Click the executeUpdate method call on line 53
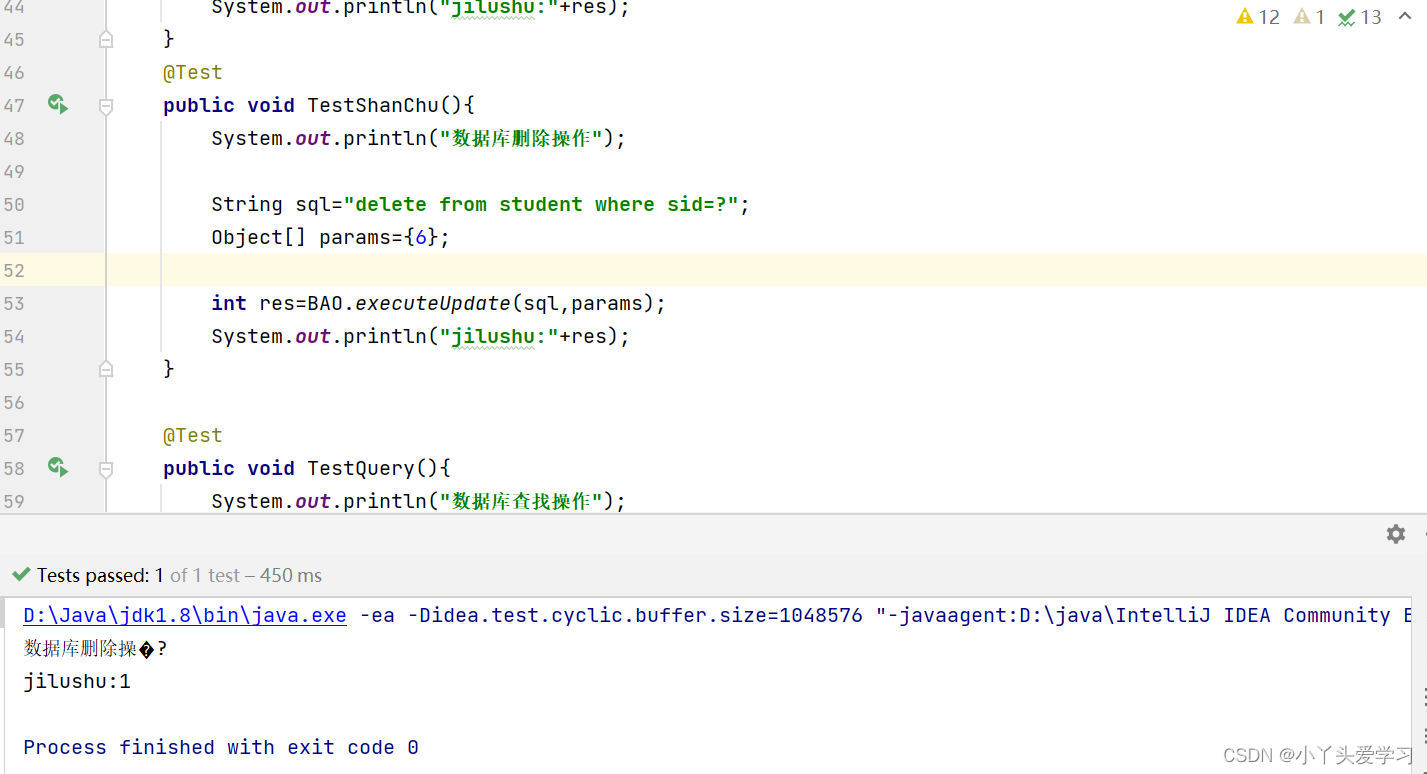The width and height of the screenshot is (1427, 774). pyautogui.click(x=433, y=303)
